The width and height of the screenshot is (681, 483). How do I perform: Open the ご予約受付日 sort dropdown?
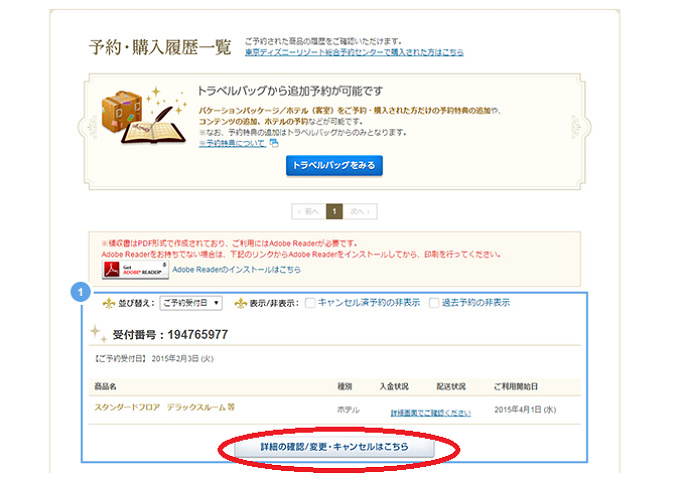pos(190,303)
